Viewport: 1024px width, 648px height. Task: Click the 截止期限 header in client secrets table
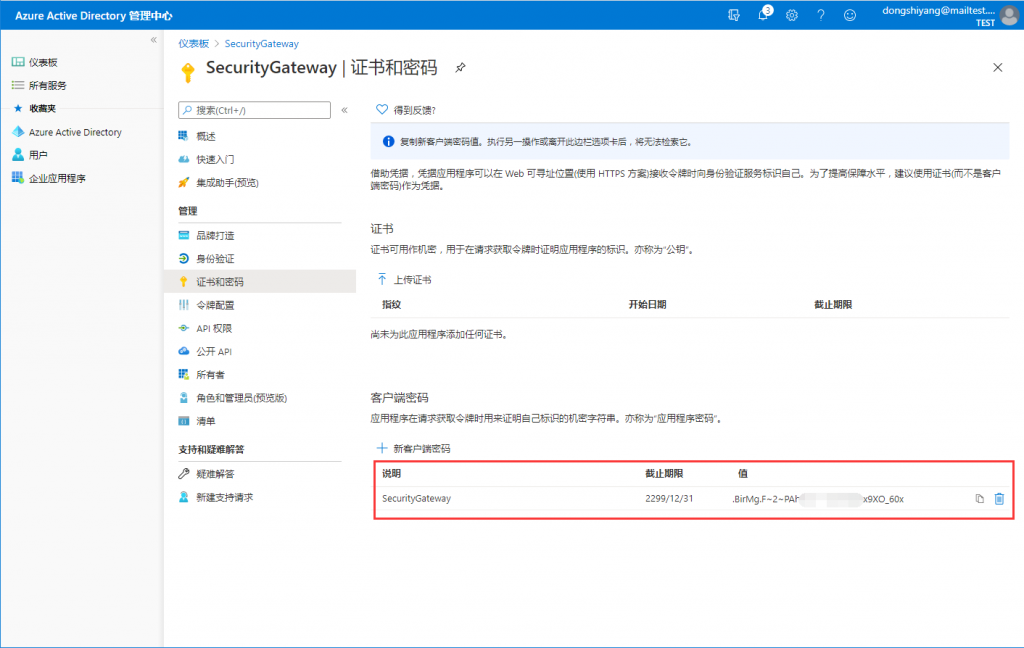tap(664, 474)
